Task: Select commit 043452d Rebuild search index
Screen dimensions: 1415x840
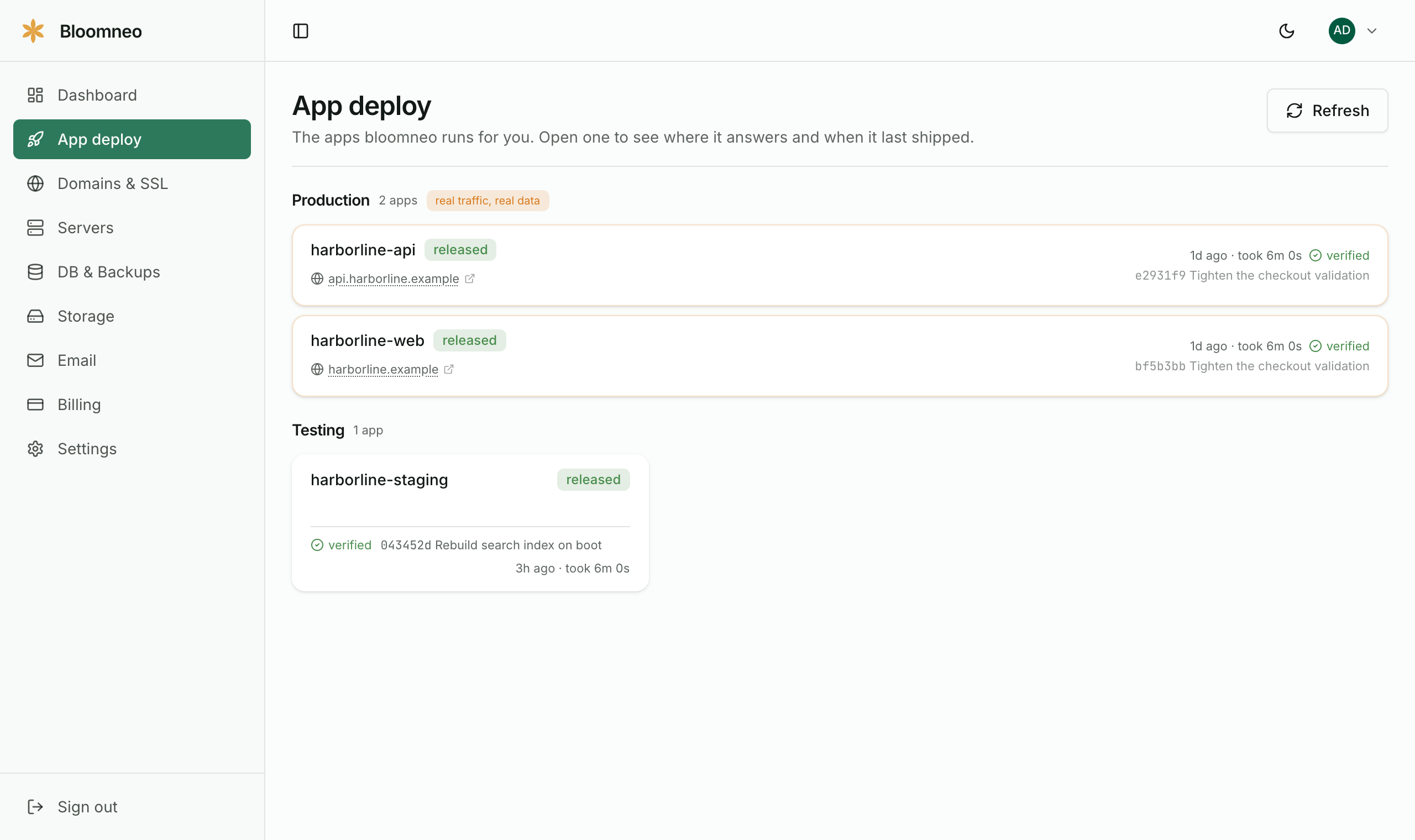Action: coord(491,545)
